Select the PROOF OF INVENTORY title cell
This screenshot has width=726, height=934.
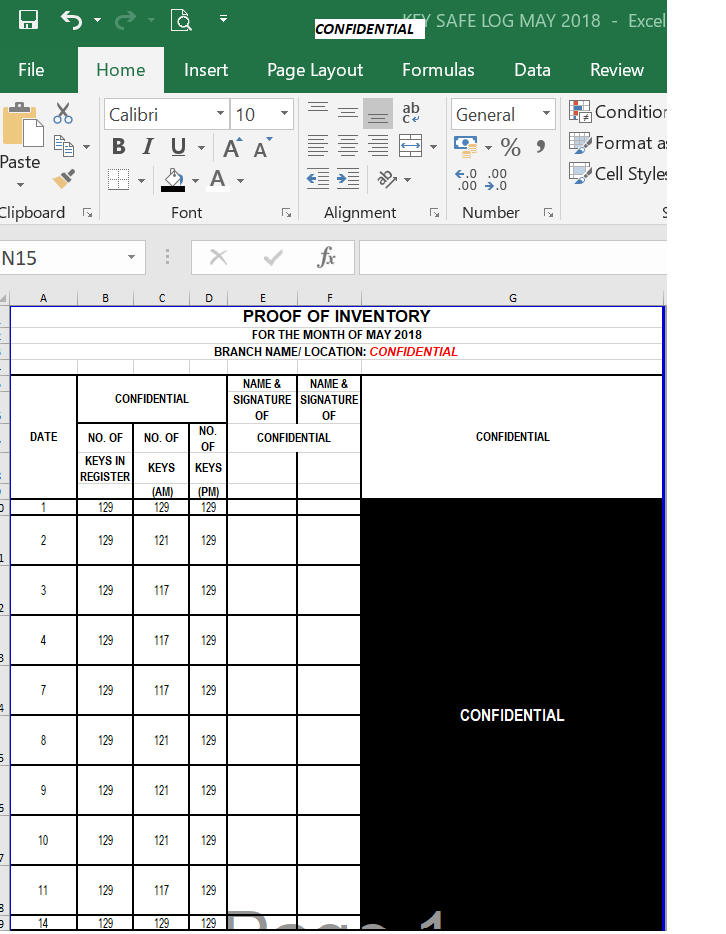click(x=336, y=316)
